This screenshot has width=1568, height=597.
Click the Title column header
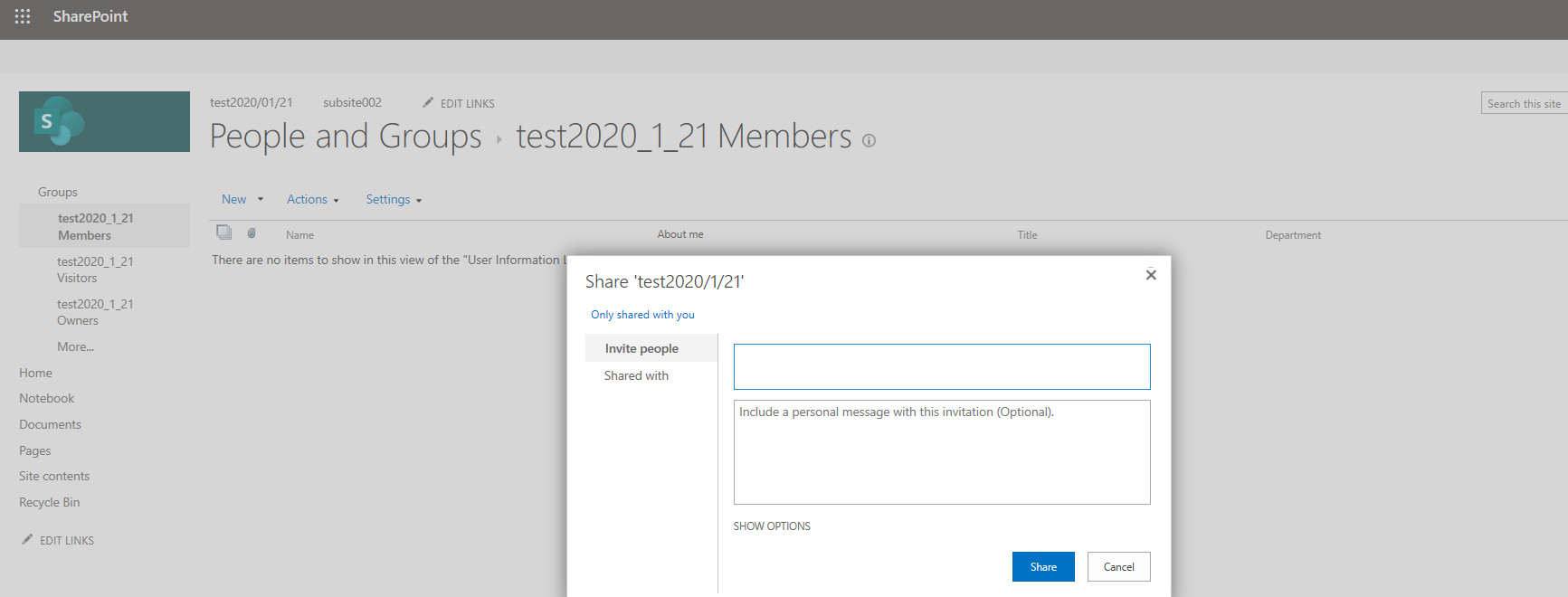(1027, 235)
